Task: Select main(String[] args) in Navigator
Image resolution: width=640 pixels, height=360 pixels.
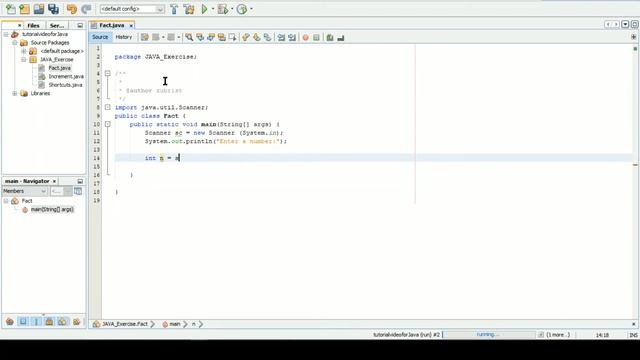Action: point(52,209)
